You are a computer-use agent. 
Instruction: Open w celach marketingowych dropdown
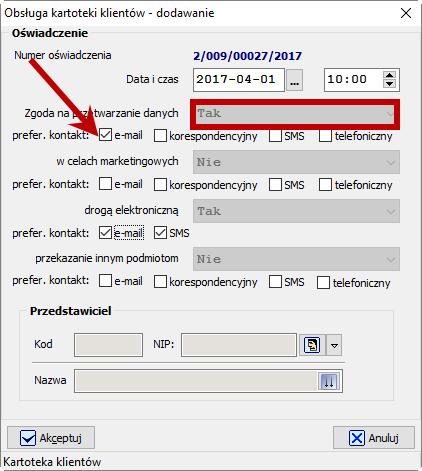tap(296, 162)
